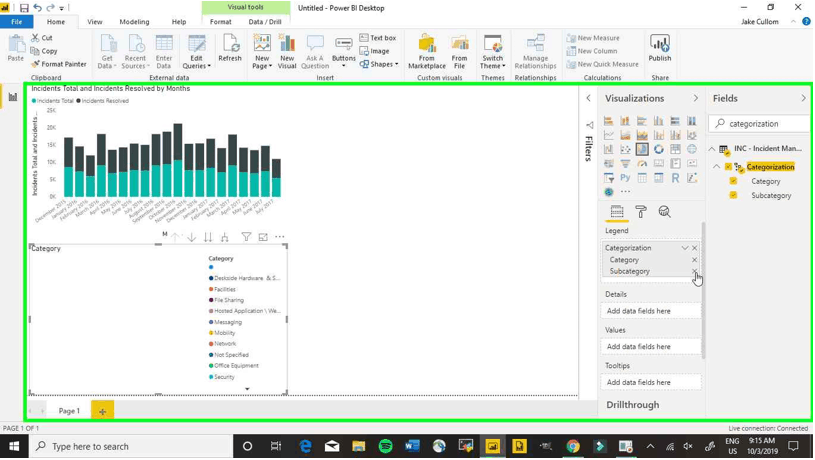The width and height of the screenshot is (815, 460).
Task: Collapse the Visualizations pane
Action: 695,98
